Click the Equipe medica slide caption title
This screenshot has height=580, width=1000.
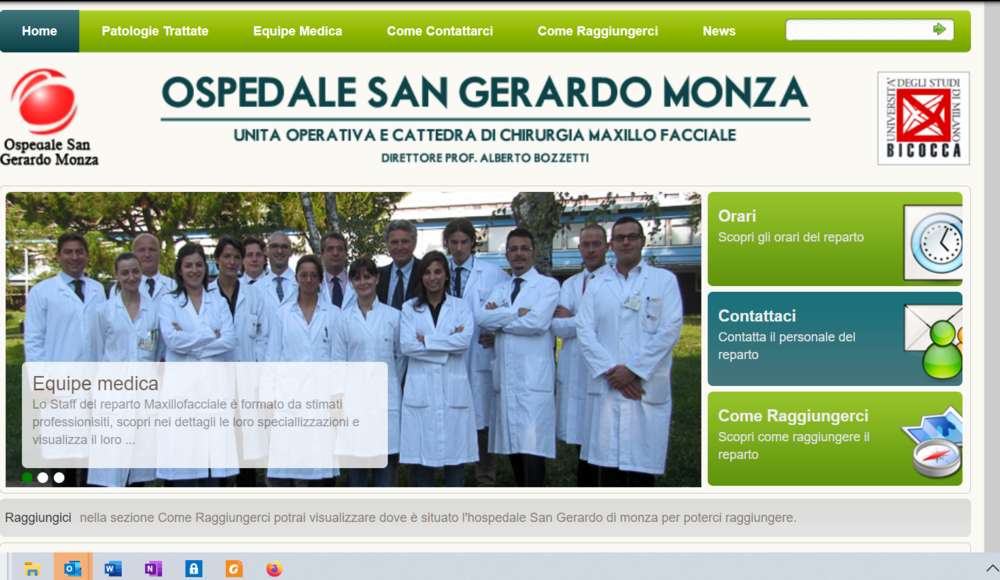(95, 383)
